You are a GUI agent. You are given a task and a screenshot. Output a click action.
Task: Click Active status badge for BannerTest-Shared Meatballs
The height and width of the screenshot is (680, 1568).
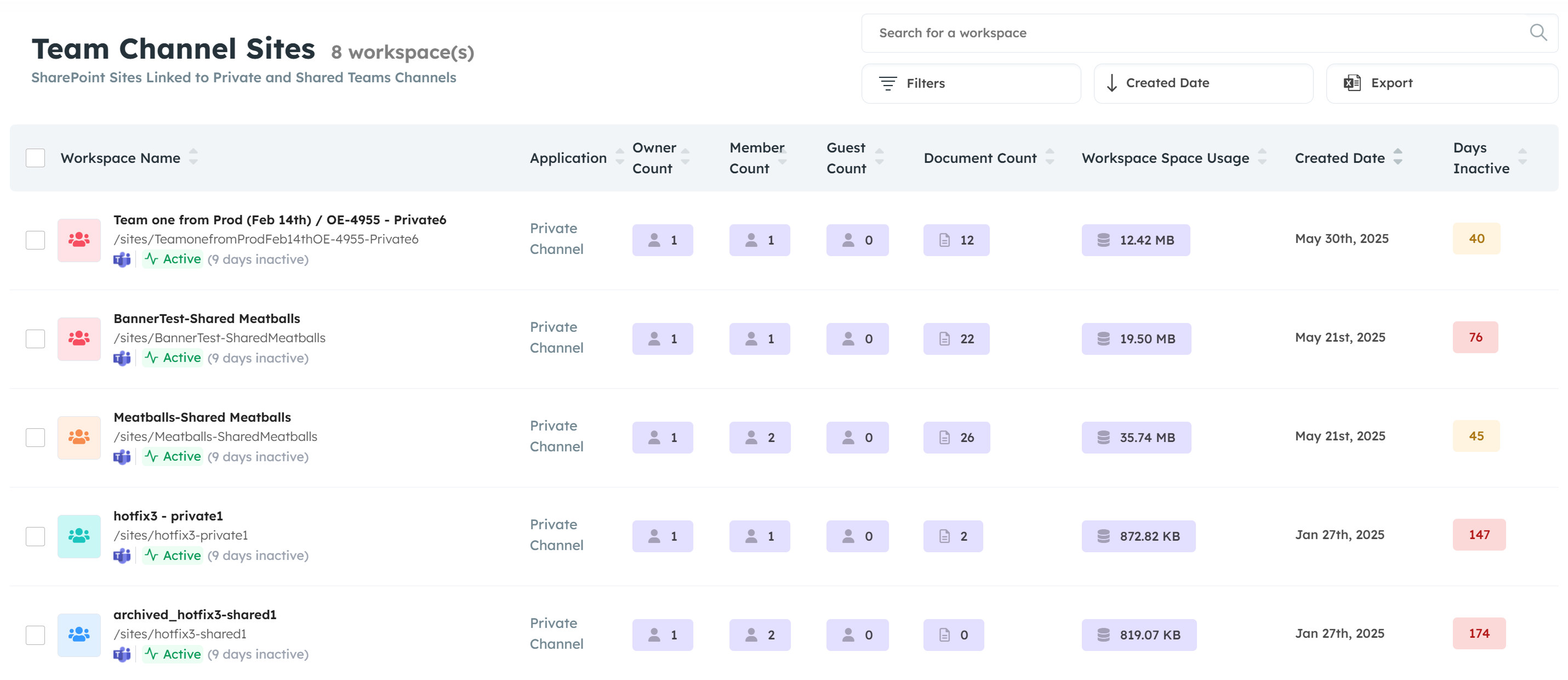point(173,358)
